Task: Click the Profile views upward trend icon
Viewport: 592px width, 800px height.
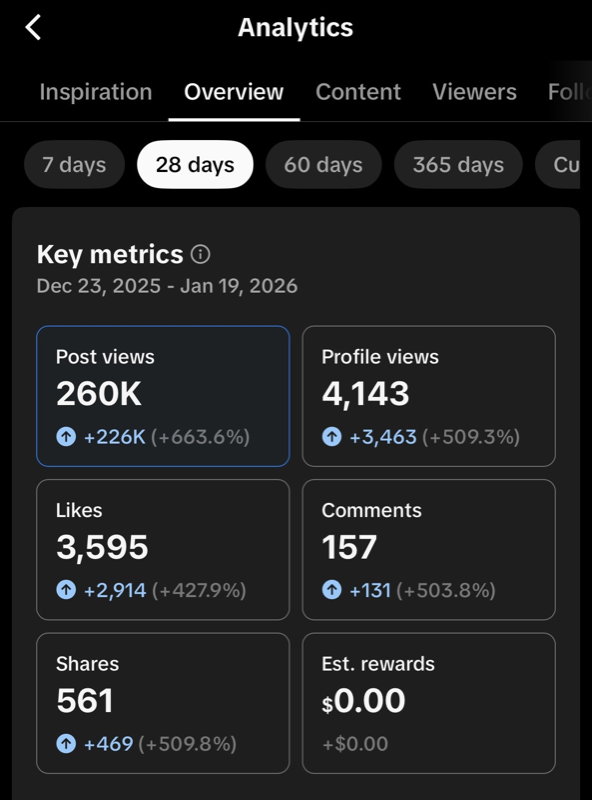Action: click(330, 437)
